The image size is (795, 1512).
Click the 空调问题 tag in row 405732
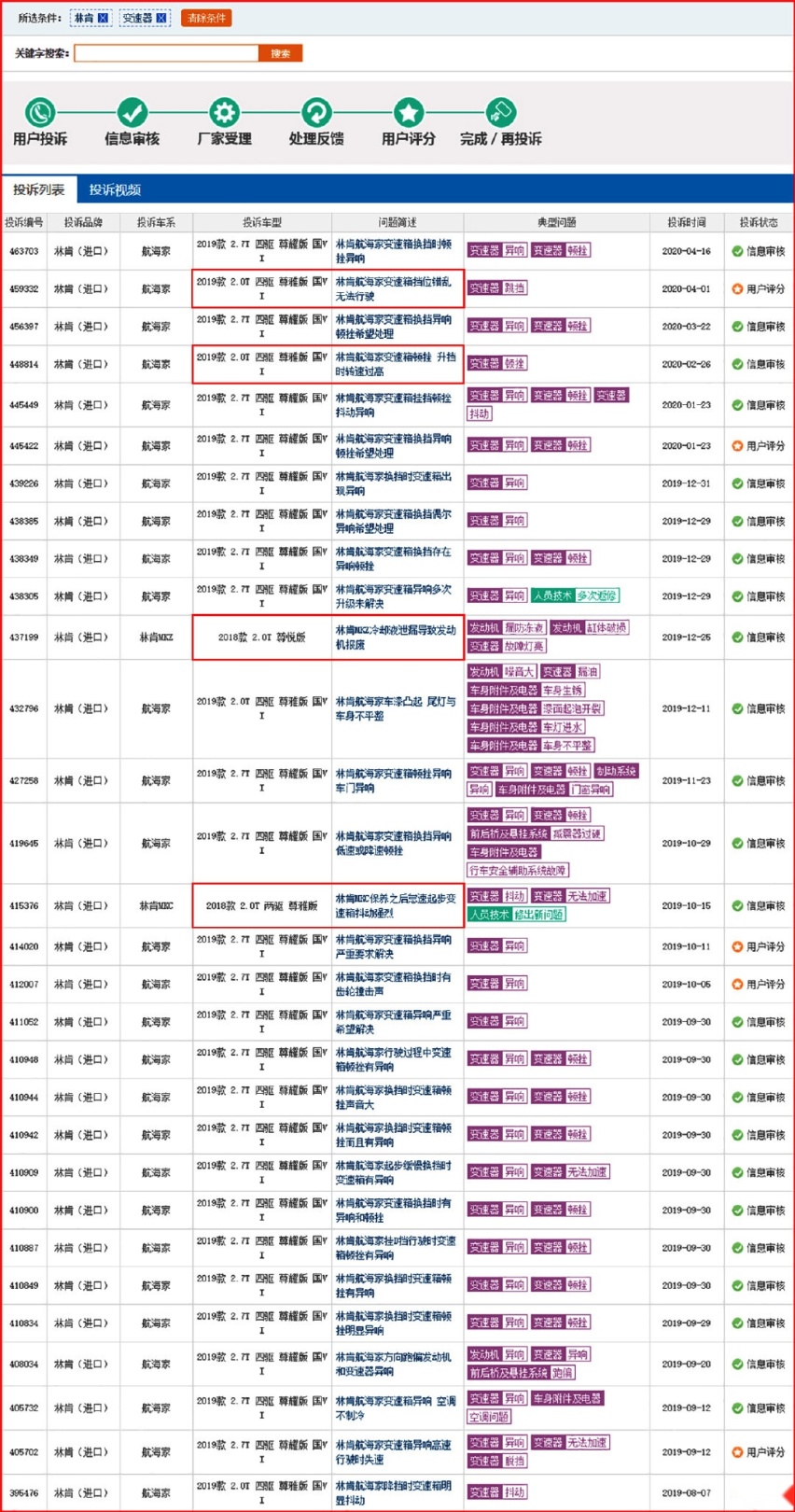[489, 1417]
